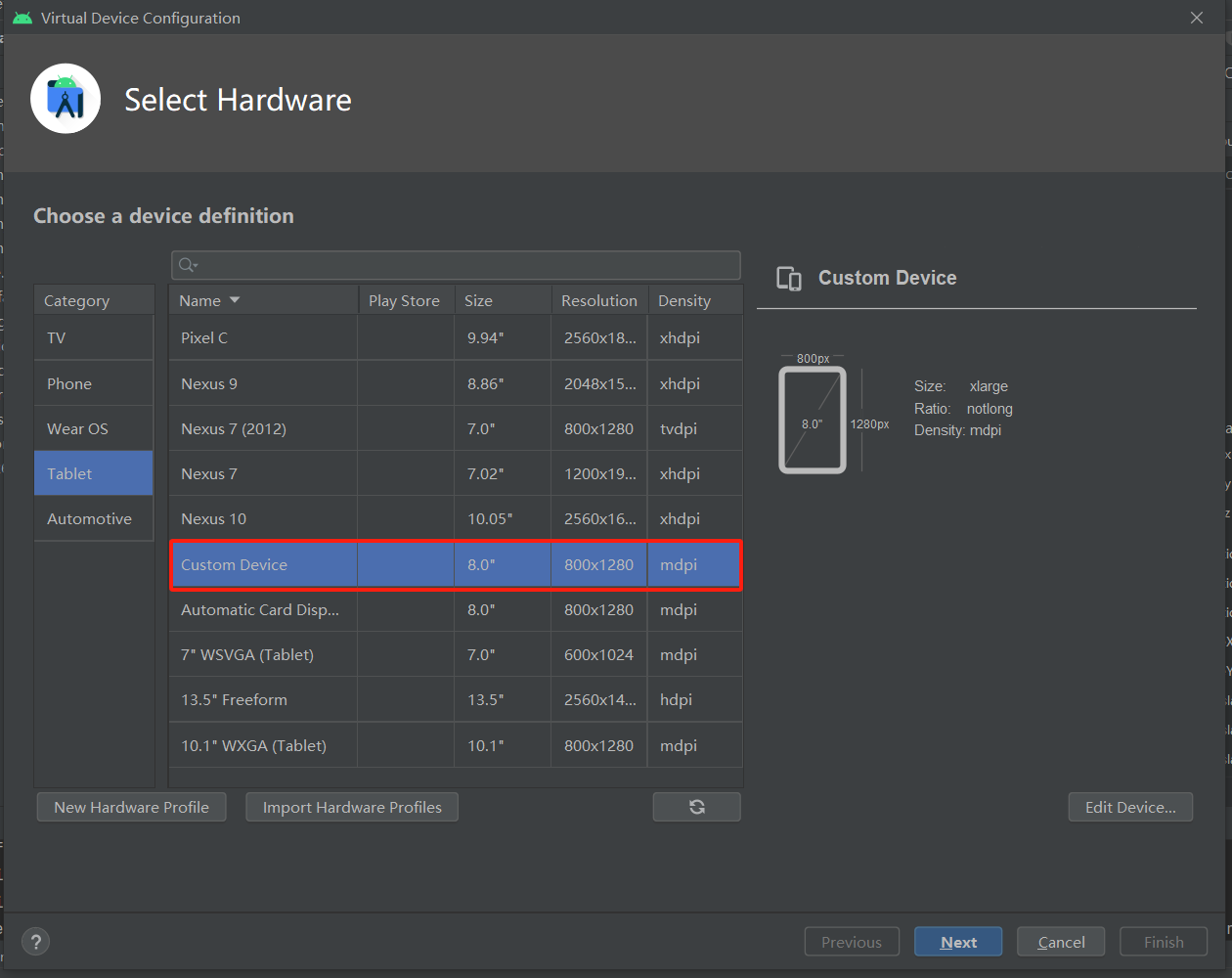Viewport: 1232px width, 978px height.
Task: Click the Ratio: notlong preview text
Action: [x=963, y=409]
